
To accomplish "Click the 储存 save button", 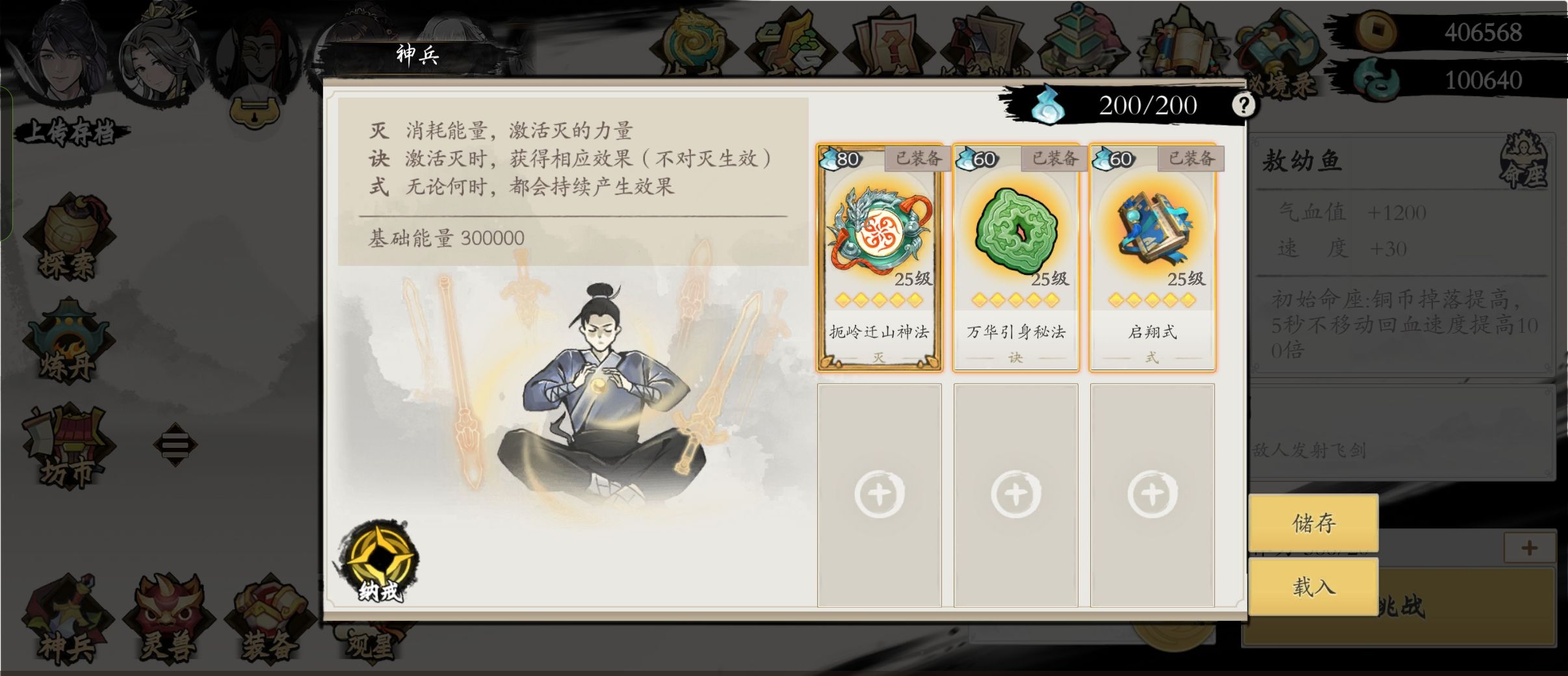I will click(1313, 523).
